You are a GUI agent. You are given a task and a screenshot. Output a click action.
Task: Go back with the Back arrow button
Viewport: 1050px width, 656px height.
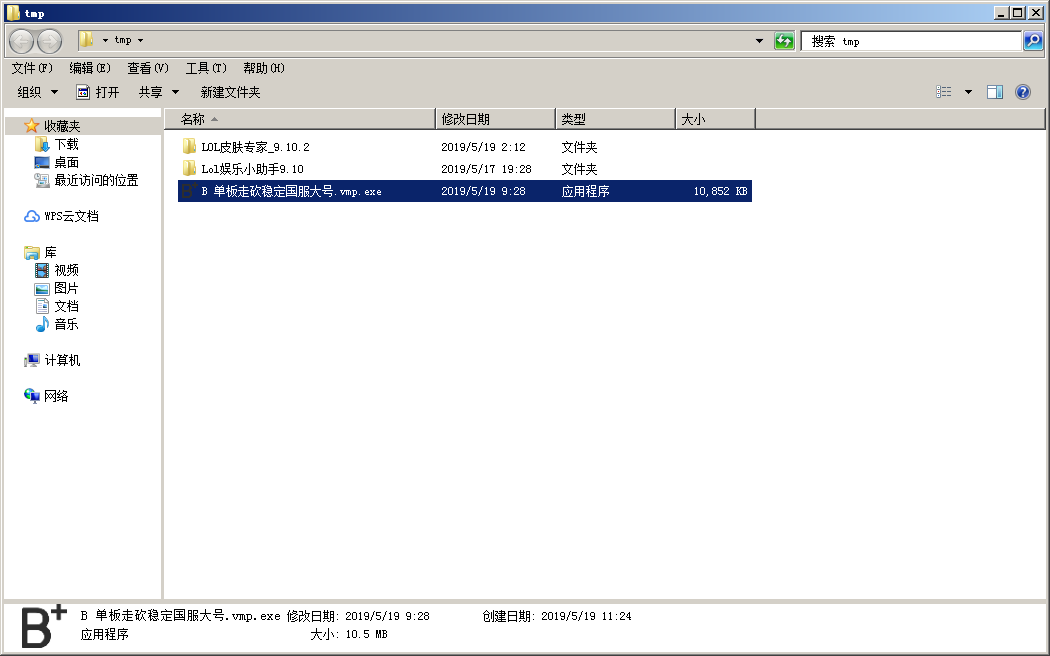21,42
